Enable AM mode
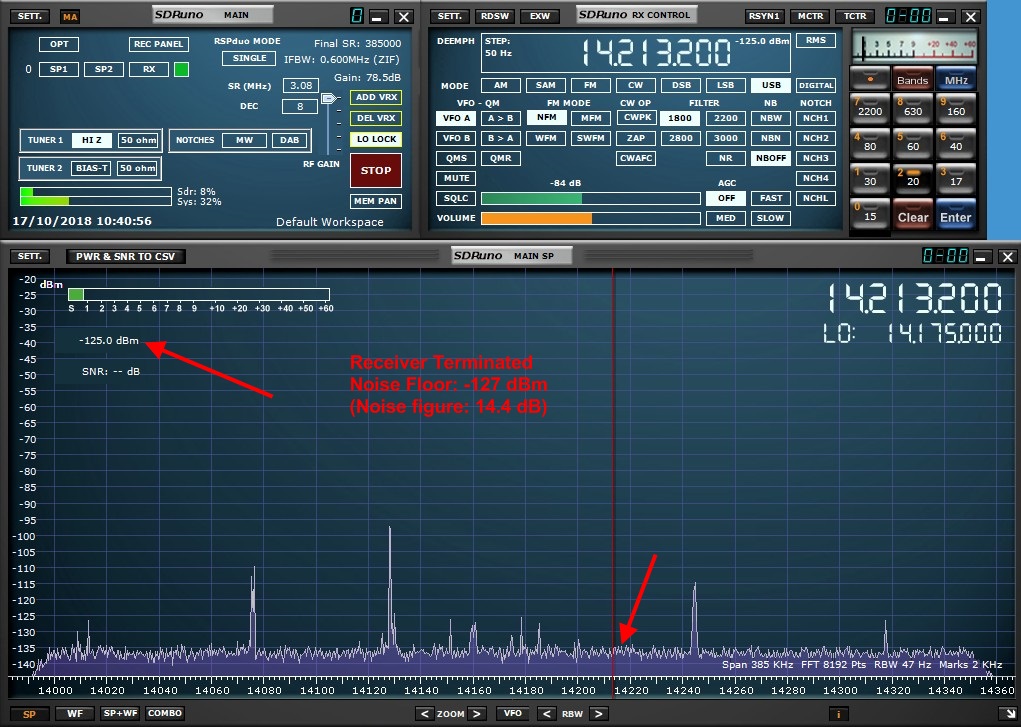This screenshot has height=727, width=1021. (x=501, y=85)
